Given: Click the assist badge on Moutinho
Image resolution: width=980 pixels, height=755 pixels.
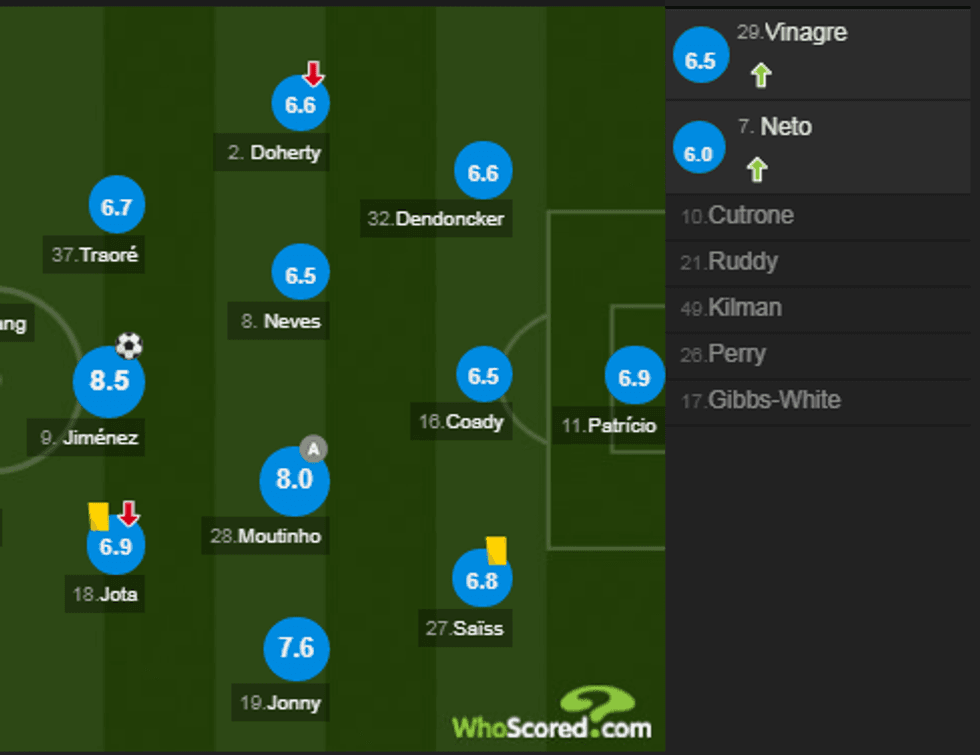Looking at the screenshot, I should [x=314, y=449].
